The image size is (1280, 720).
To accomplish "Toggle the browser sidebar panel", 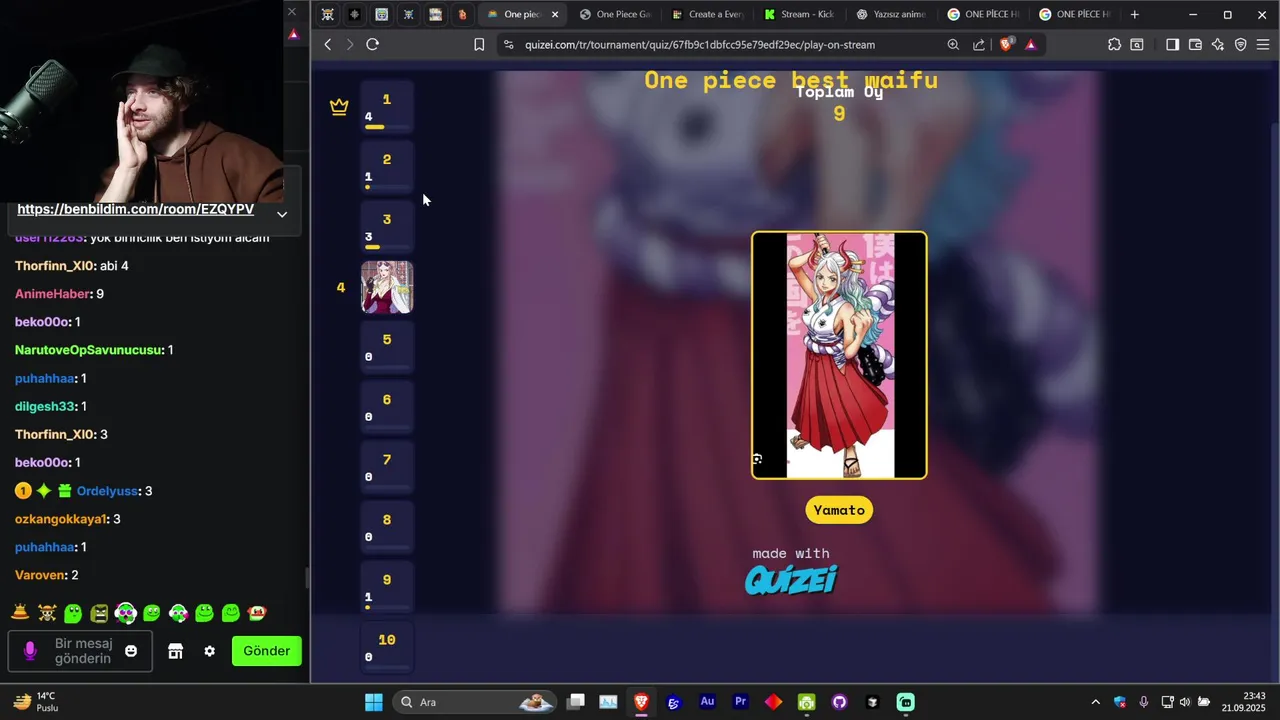I will (1173, 44).
